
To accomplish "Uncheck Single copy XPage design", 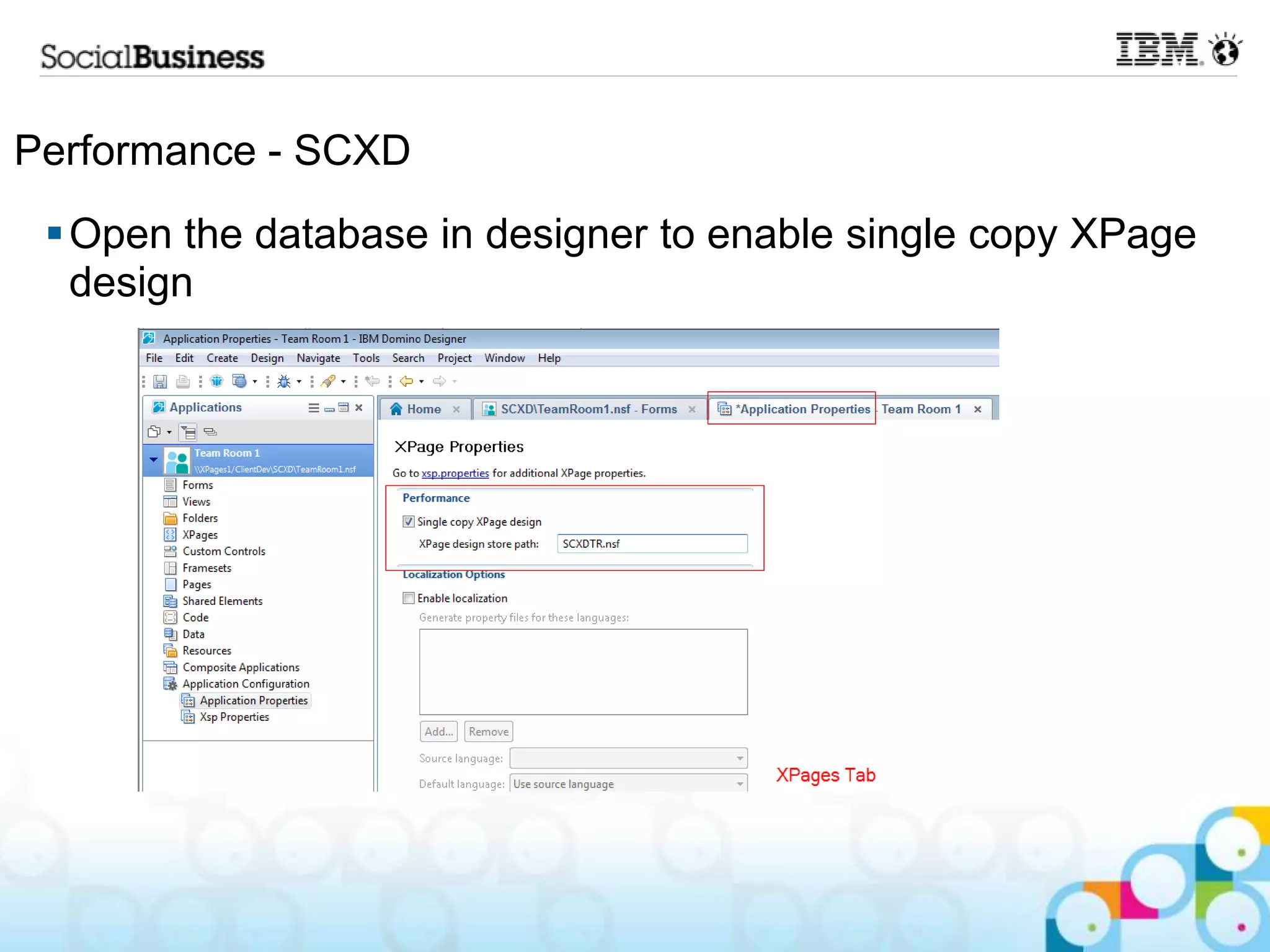I will (409, 522).
